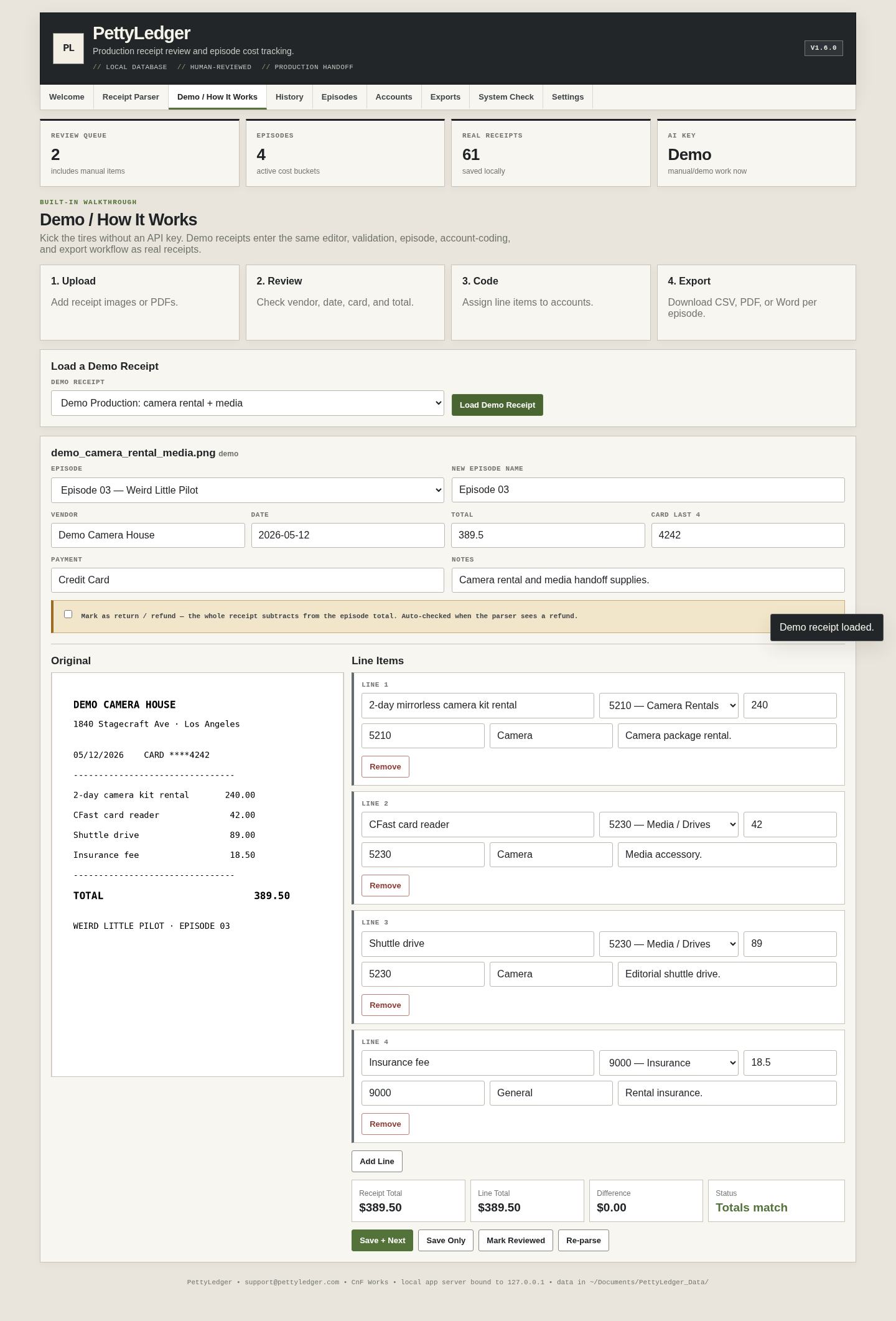Focus the Vendor input field
Image resolution: width=896 pixels, height=1321 pixels.
[148, 535]
